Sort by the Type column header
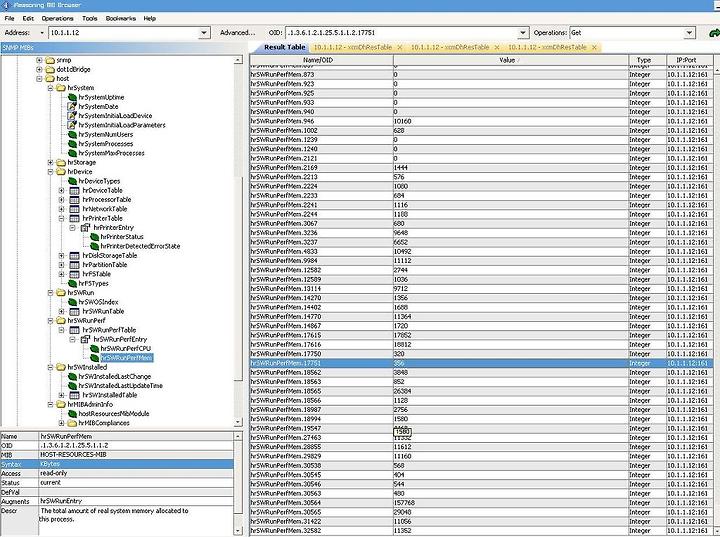This screenshot has width=720, height=537. [x=647, y=60]
